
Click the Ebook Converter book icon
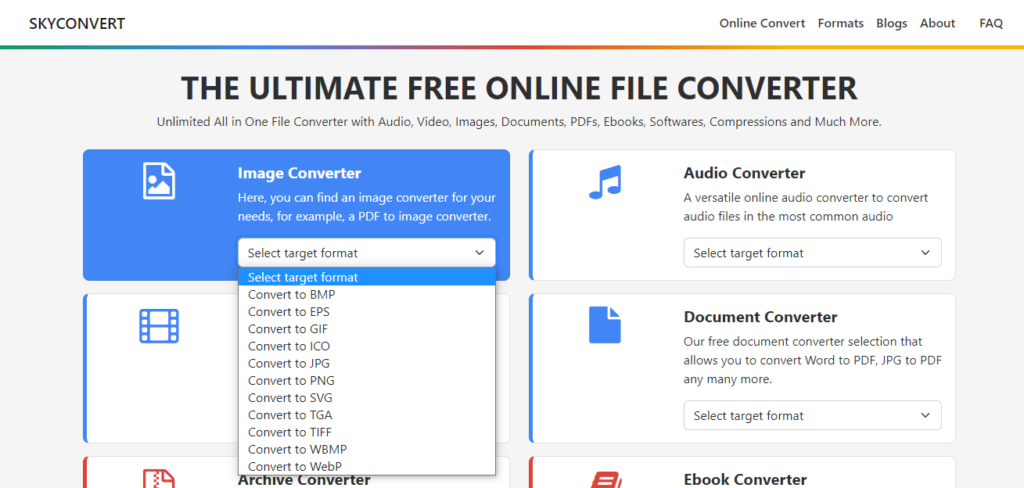click(x=605, y=479)
